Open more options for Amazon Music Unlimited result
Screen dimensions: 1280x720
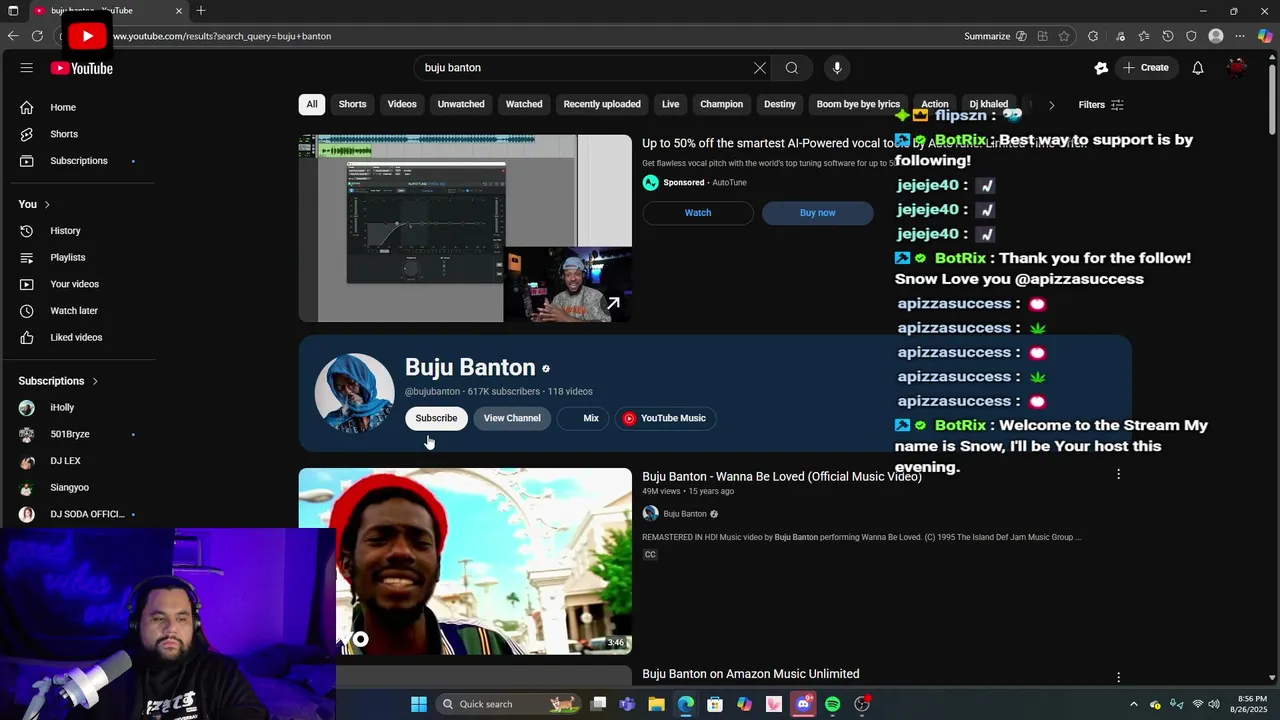[x=1118, y=677]
